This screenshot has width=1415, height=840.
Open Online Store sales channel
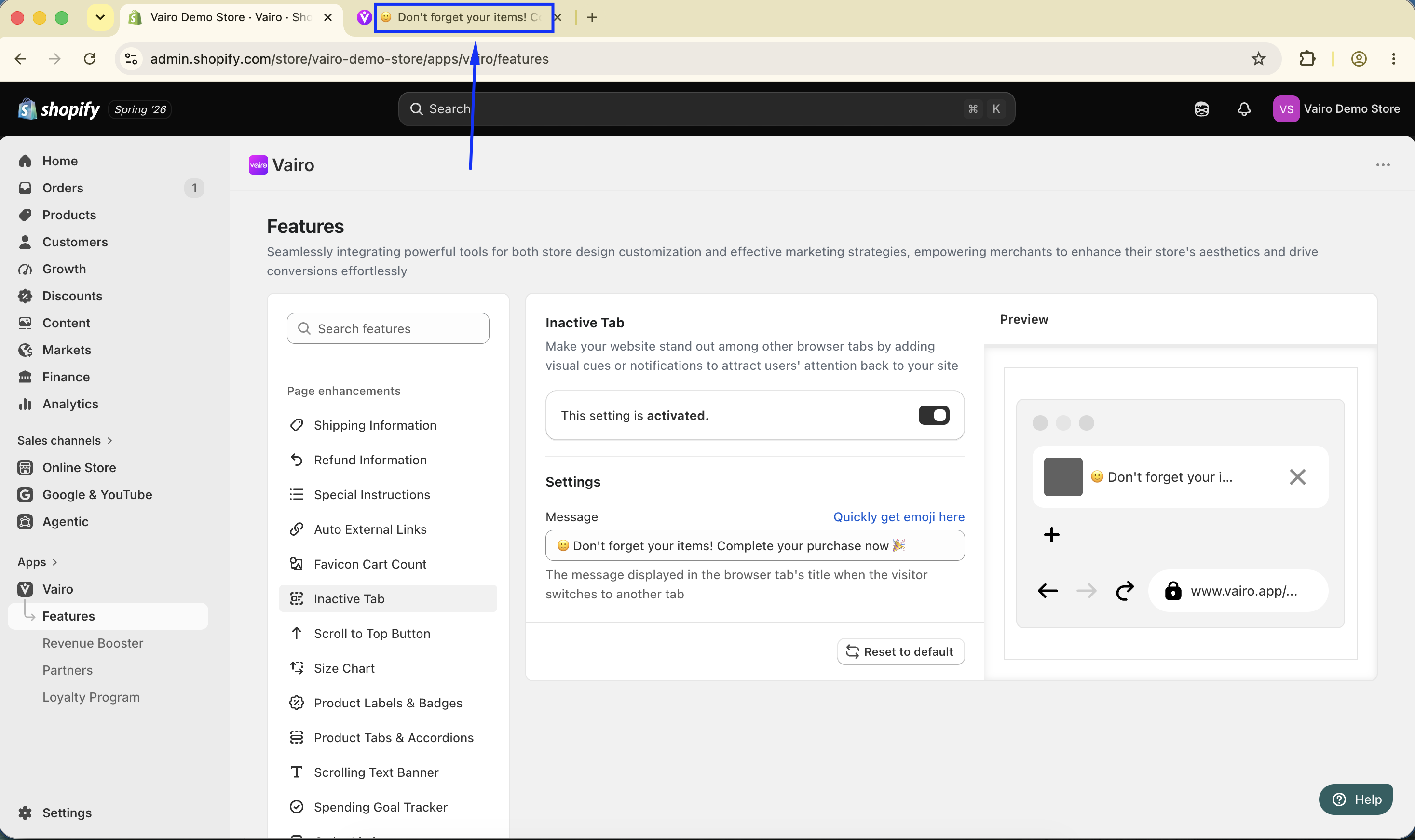108,468
